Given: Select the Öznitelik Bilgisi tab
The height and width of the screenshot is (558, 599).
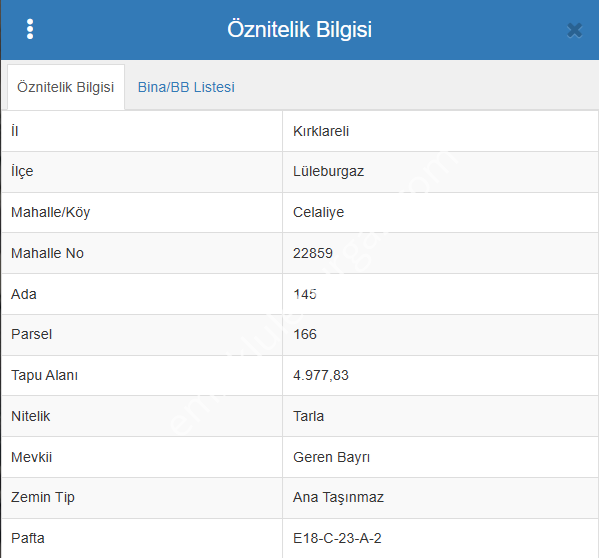Looking at the screenshot, I should coord(66,87).
